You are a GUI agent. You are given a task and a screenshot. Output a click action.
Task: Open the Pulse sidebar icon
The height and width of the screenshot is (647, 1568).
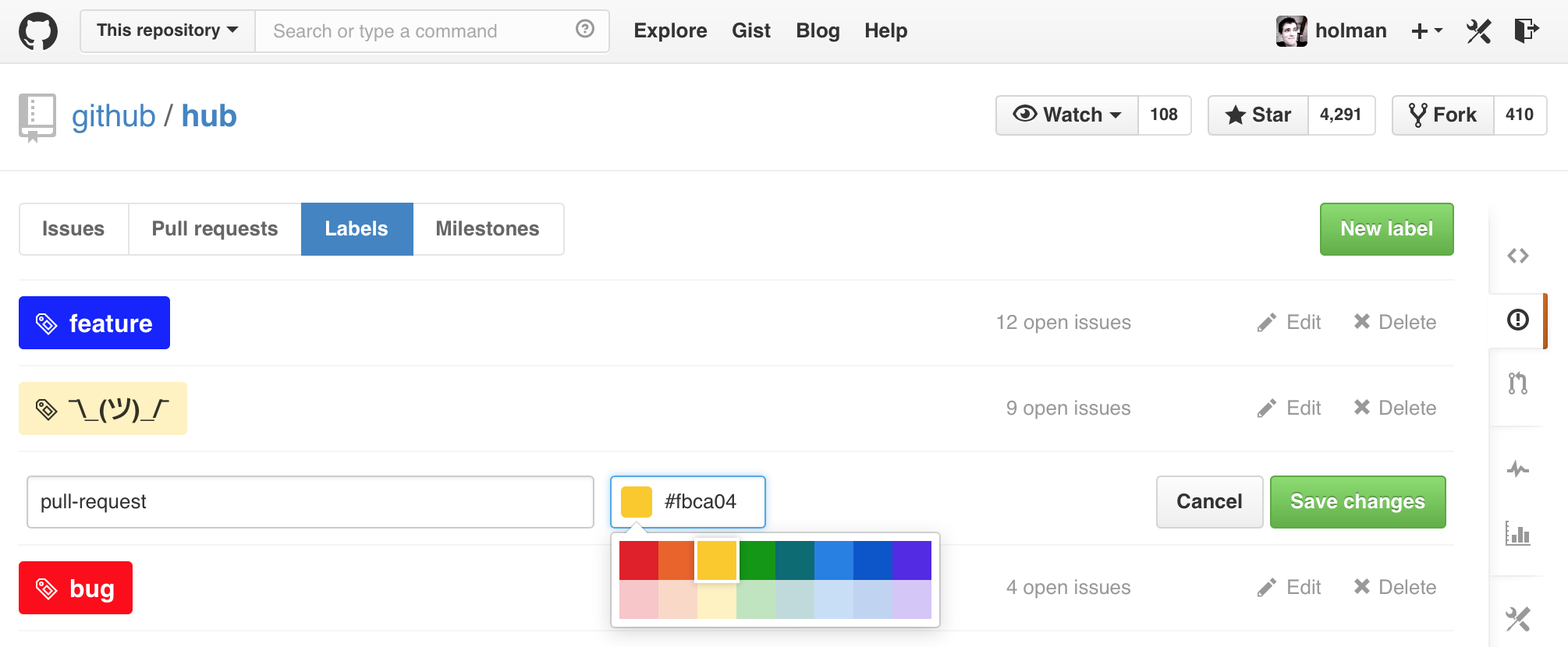pos(1517,469)
